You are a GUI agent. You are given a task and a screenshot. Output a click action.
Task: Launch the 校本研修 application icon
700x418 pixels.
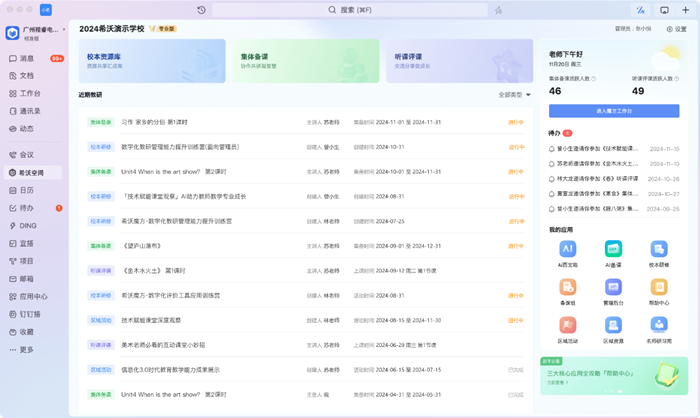659,249
